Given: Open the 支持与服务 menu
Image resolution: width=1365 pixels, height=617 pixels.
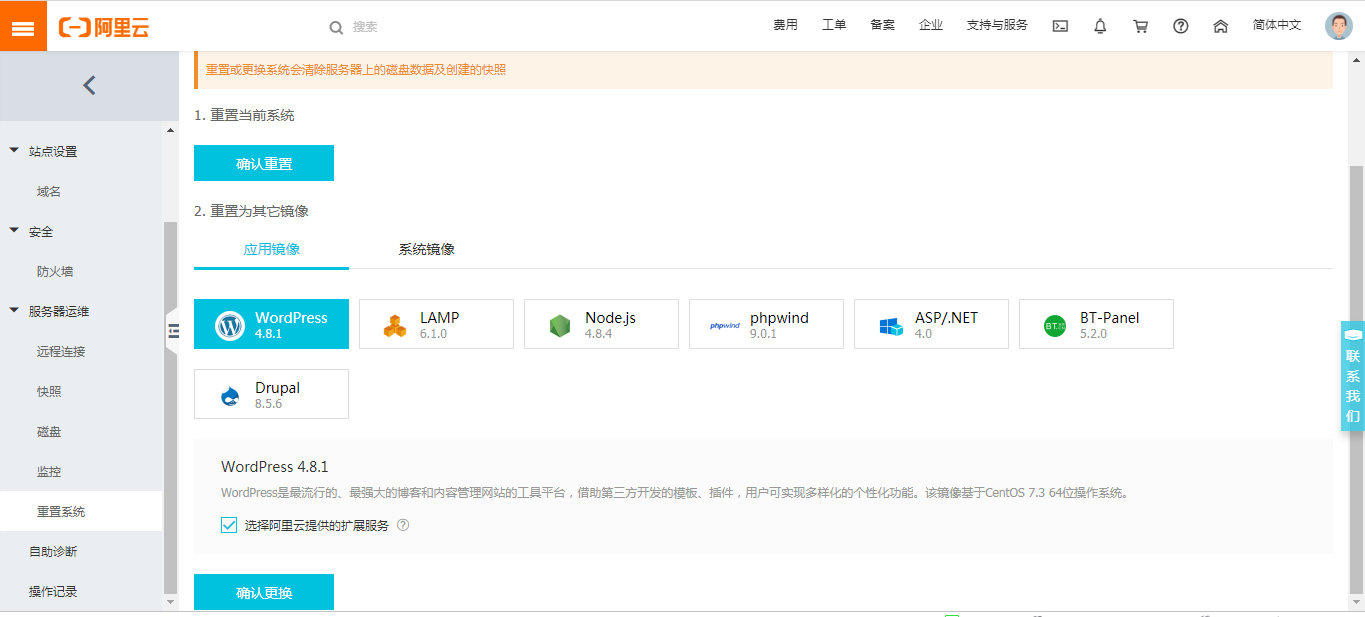Looking at the screenshot, I should coord(997,25).
